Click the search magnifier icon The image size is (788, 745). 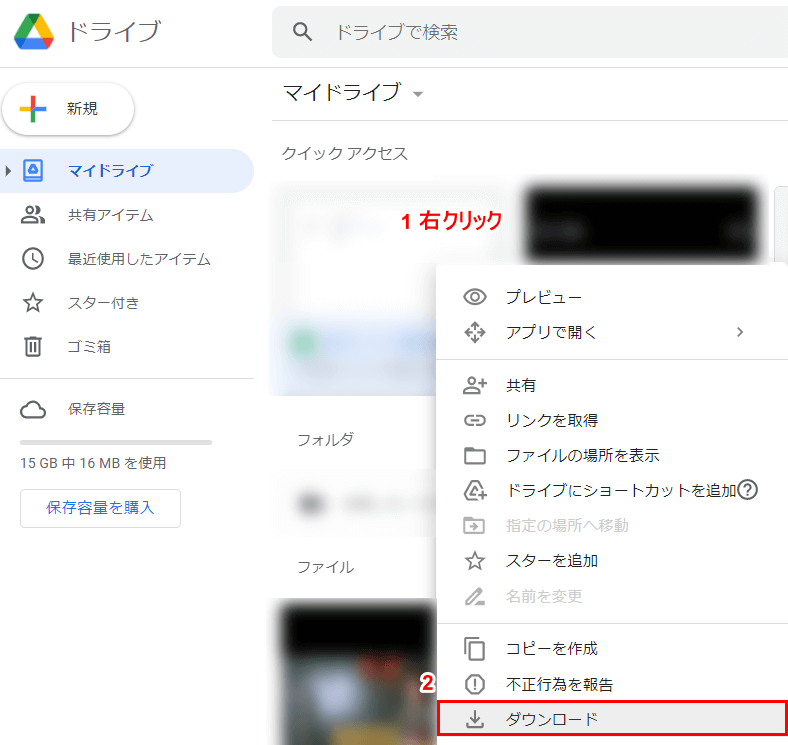(303, 32)
